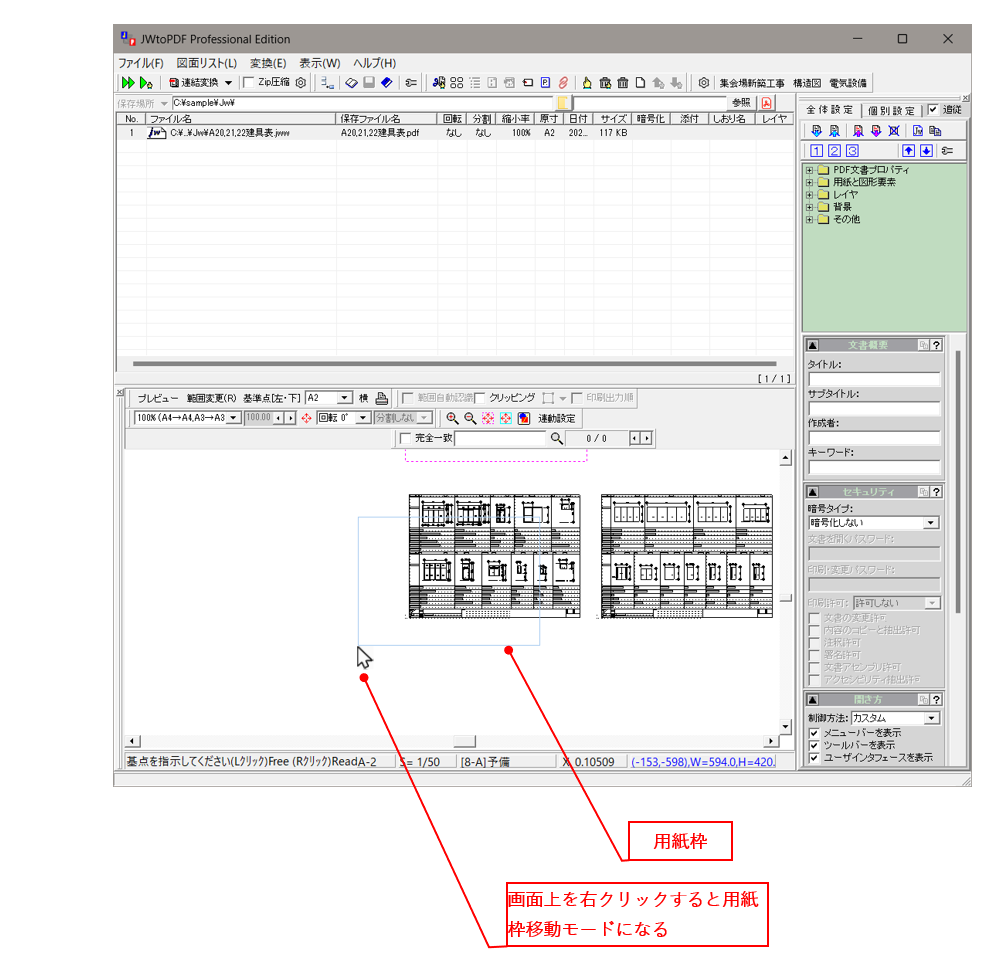Click the 連動設定 button
992x956 pixels.
click(557, 418)
